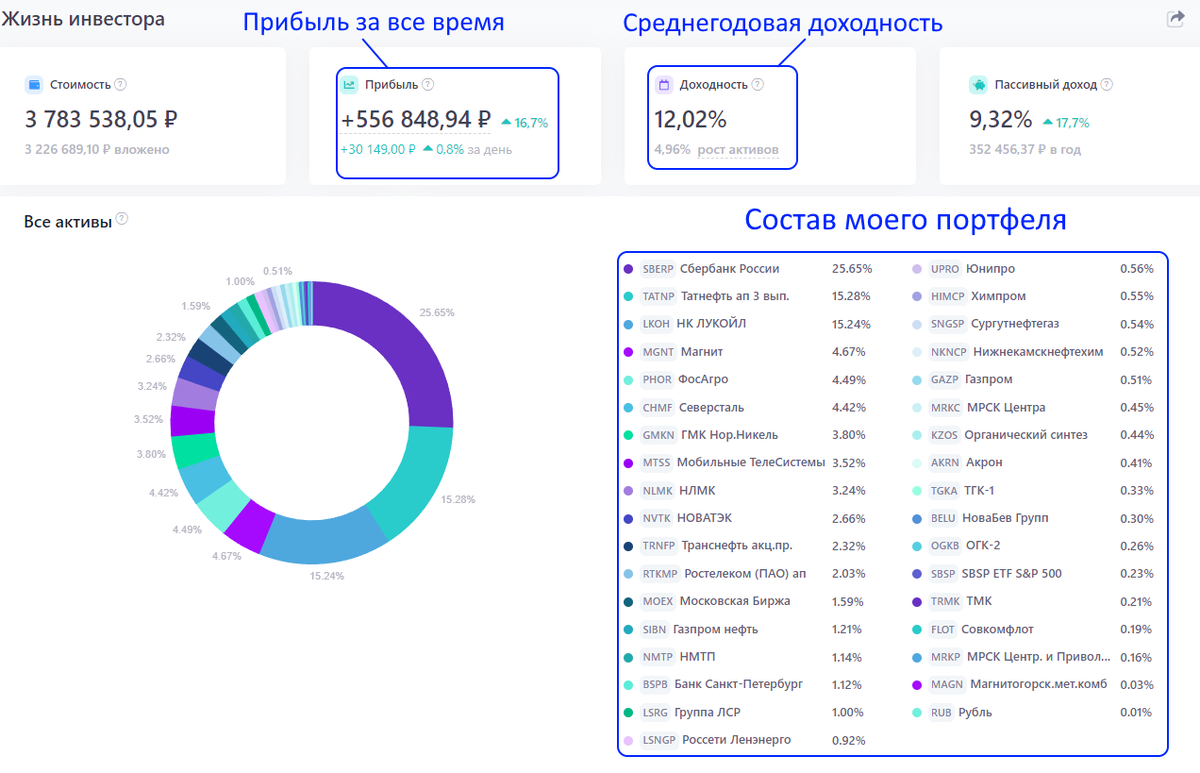Click ФосАгро in the legend
The height and width of the screenshot is (773, 1200).
[703, 380]
